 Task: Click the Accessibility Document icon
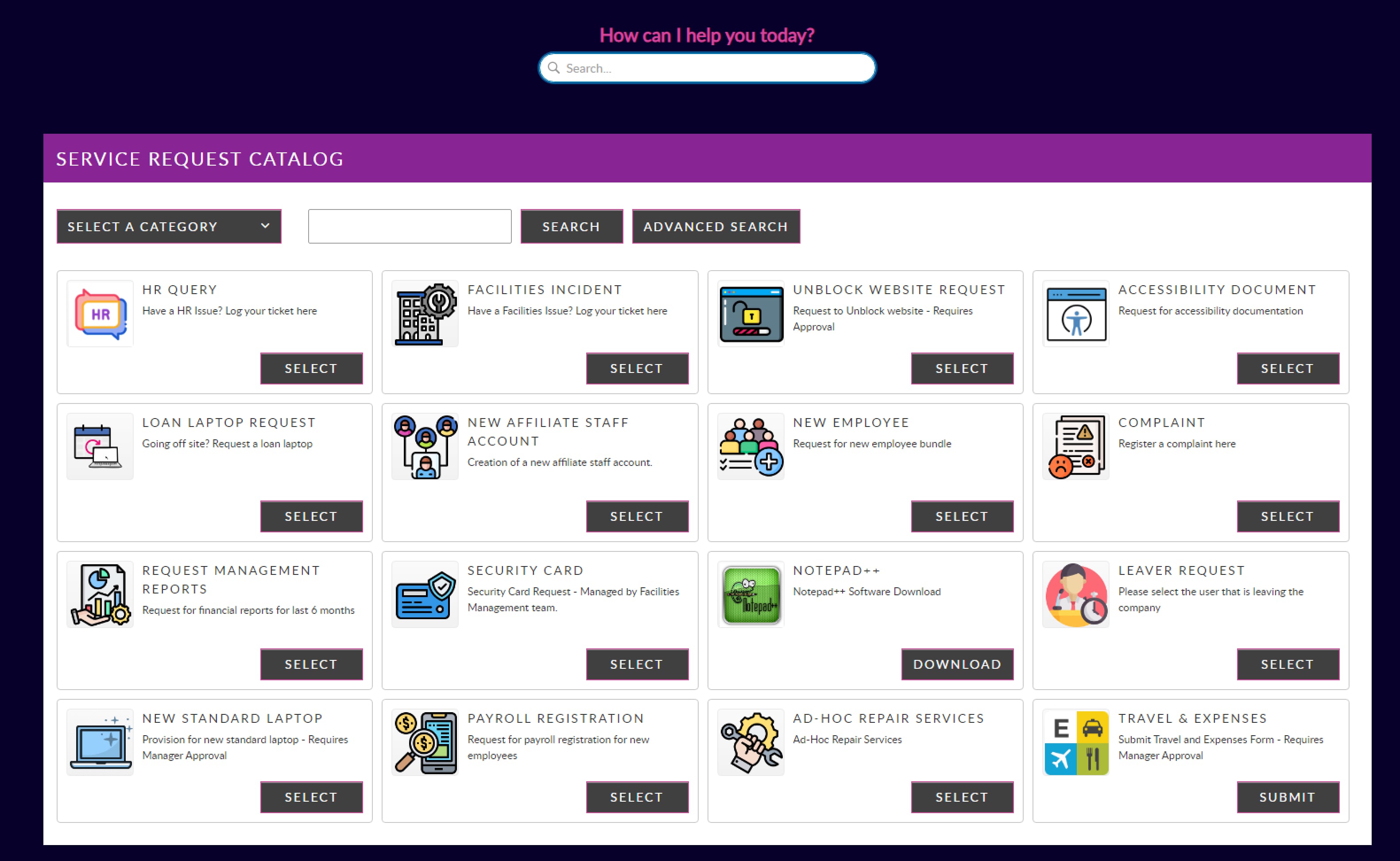pyautogui.click(x=1075, y=314)
